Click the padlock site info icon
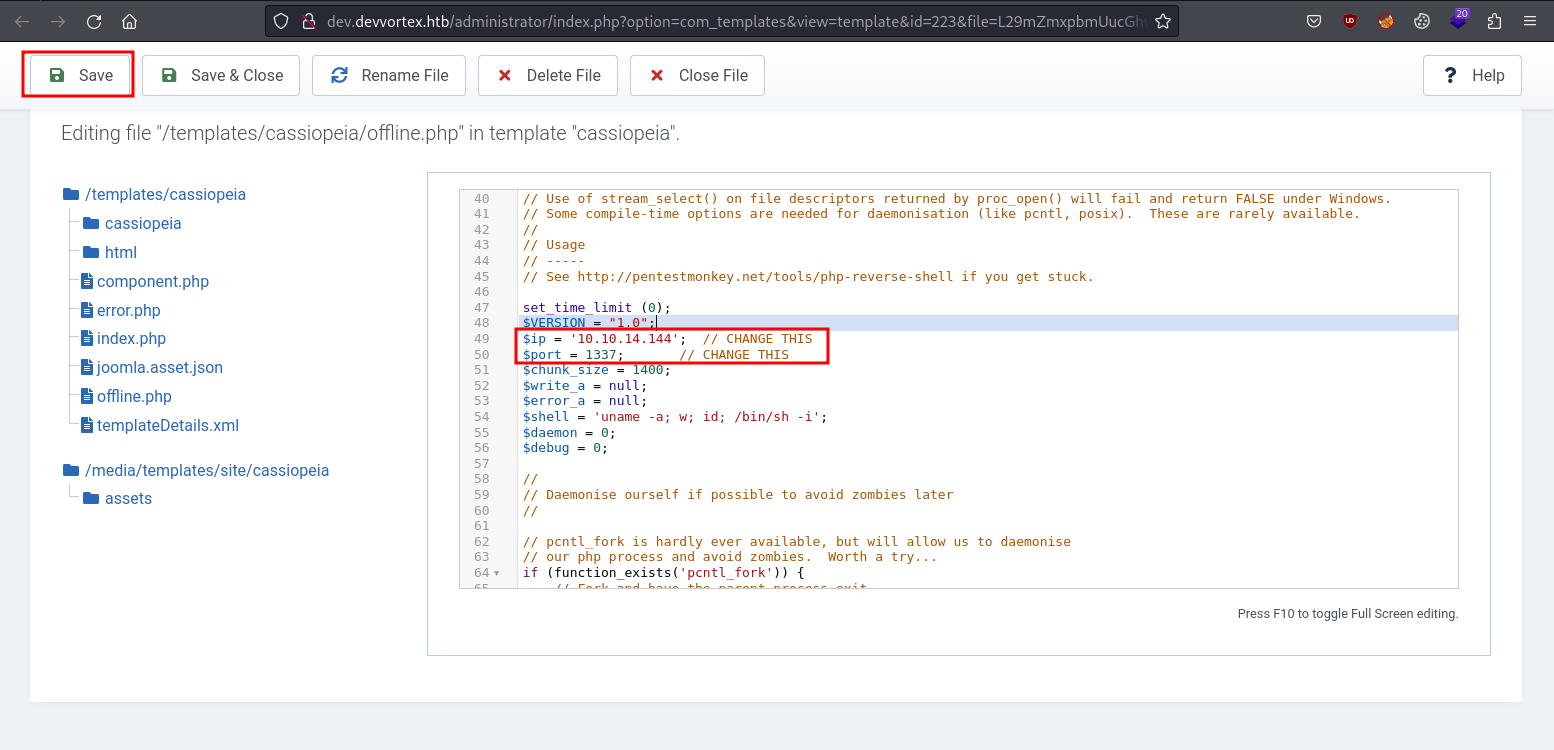 tap(309, 21)
